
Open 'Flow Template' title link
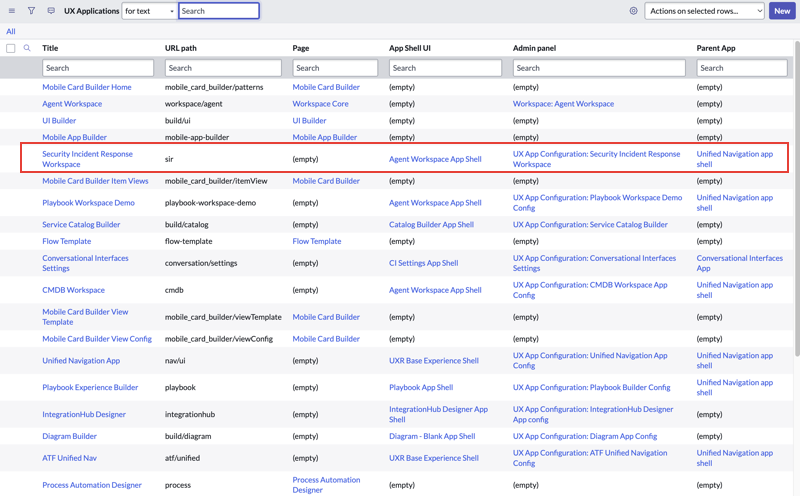[66, 241]
